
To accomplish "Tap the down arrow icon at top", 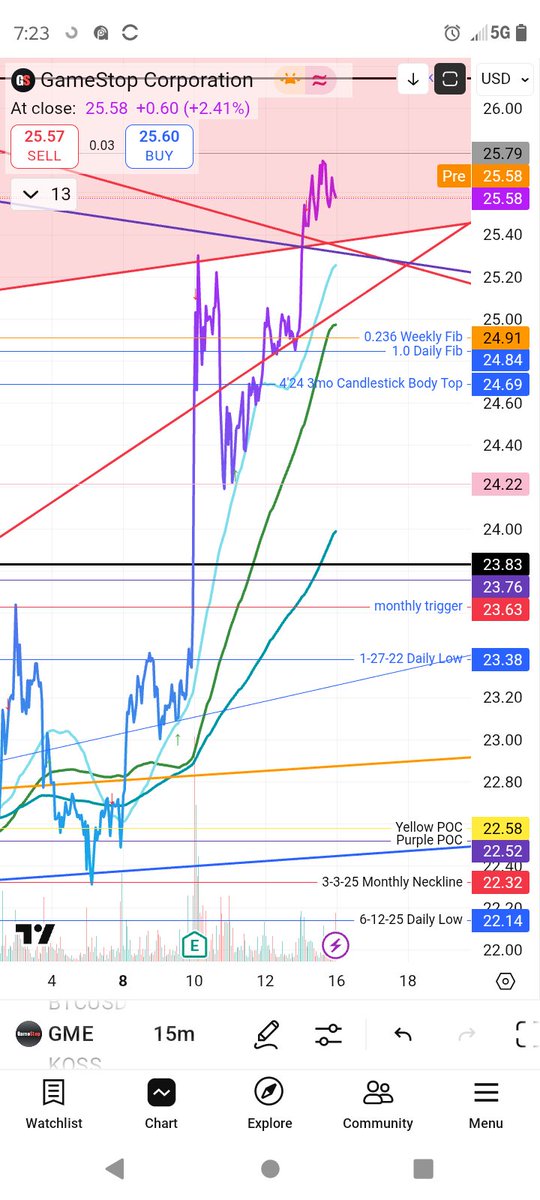I will click(412, 79).
